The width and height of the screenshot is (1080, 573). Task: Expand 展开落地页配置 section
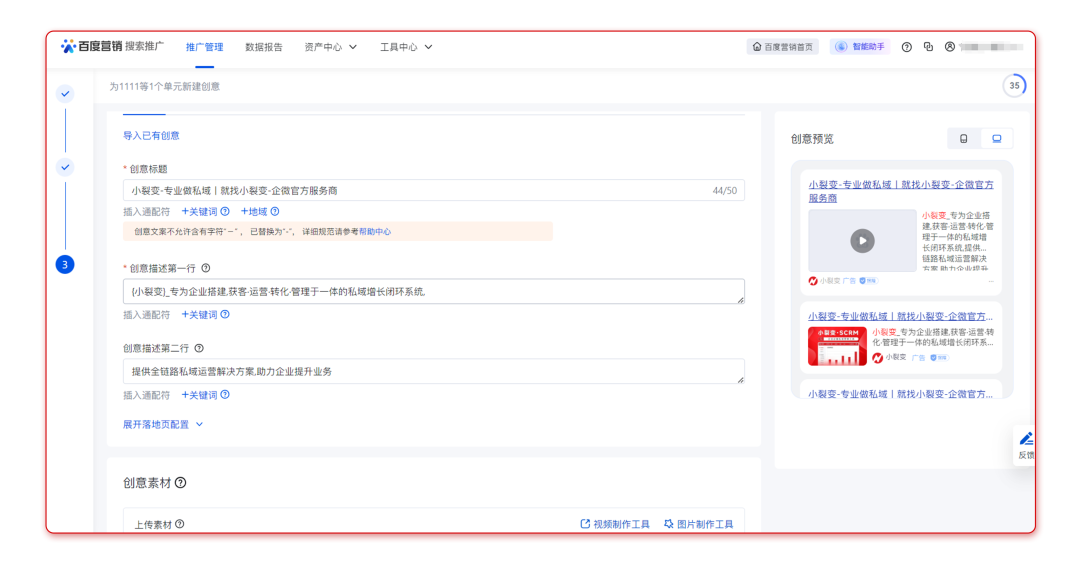(x=163, y=424)
